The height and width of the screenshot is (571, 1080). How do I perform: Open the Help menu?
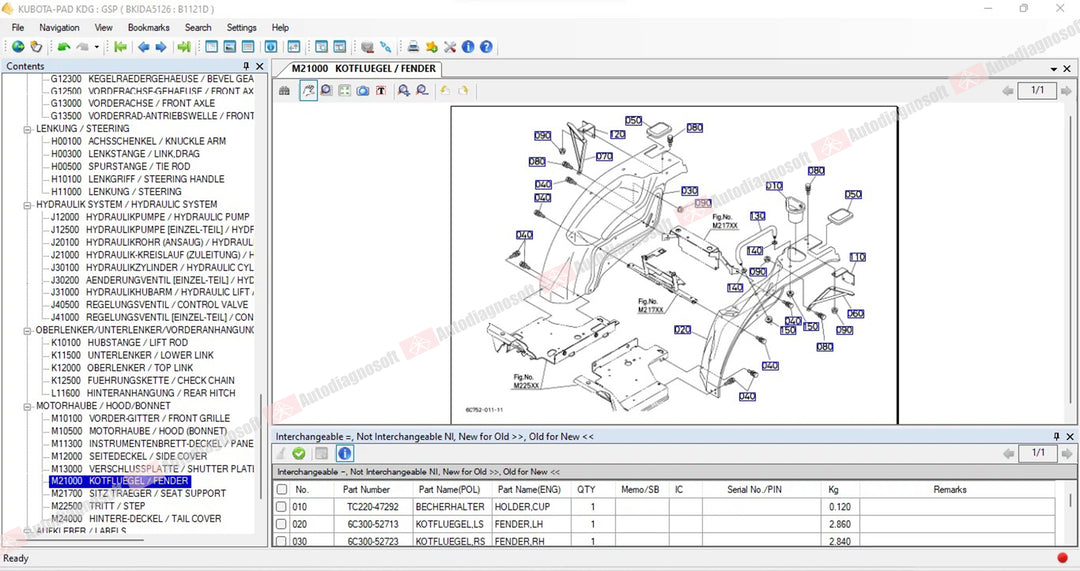point(280,28)
